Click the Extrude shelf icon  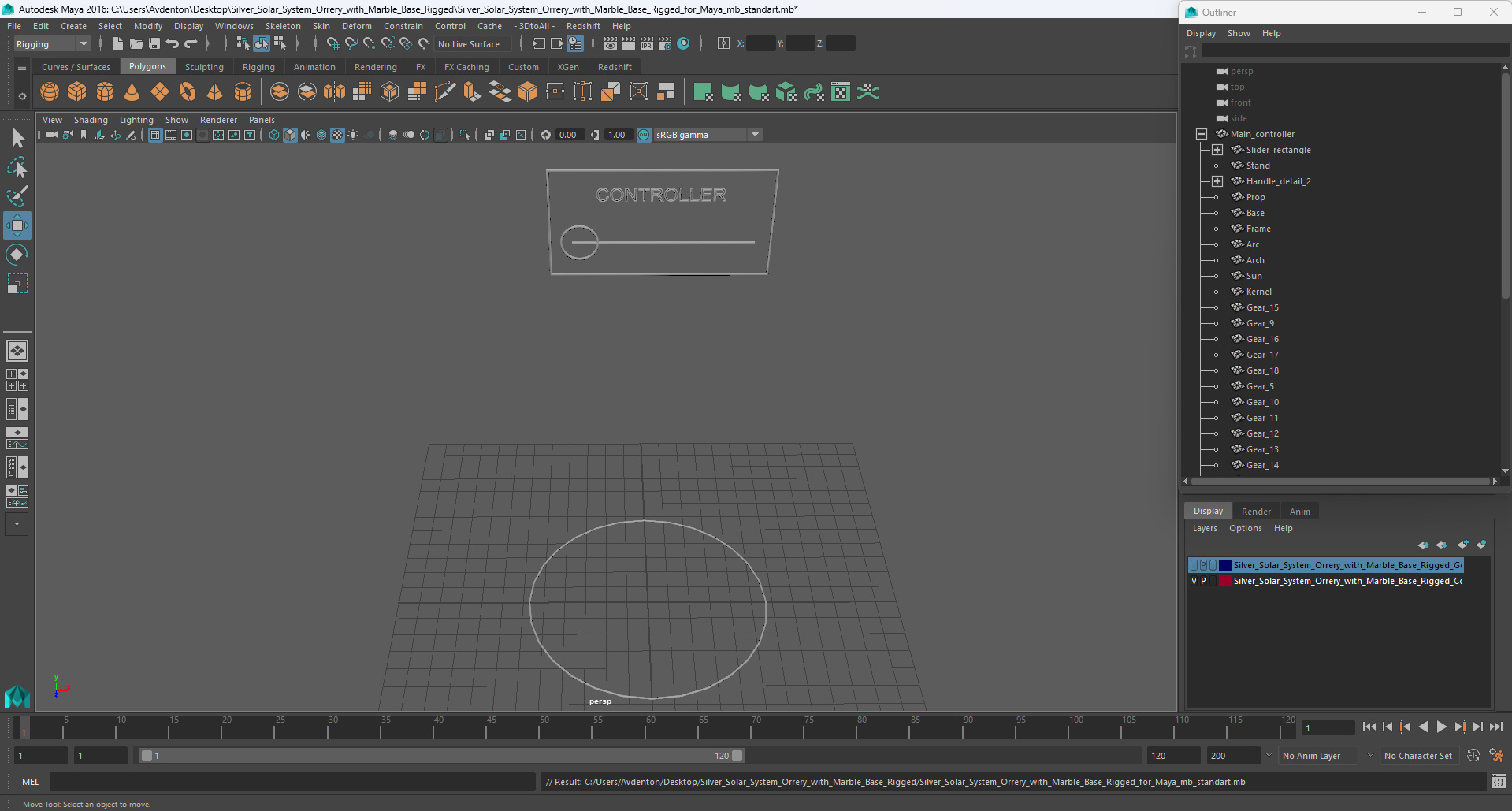click(x=472, y=92)
